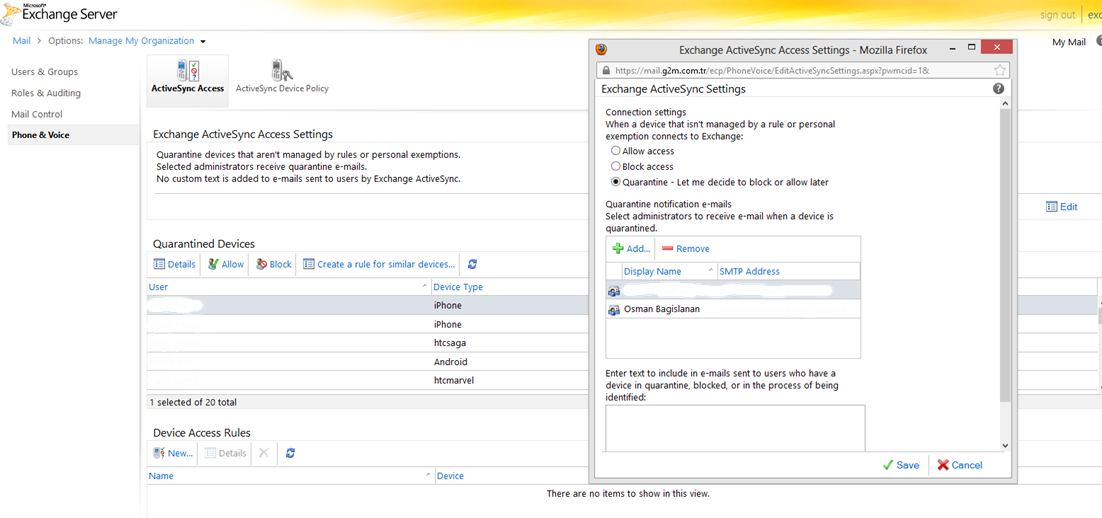This screenshot has width=1102, height=518.
Task: Sort administrators by Display Name column
Action: point(669,271)
